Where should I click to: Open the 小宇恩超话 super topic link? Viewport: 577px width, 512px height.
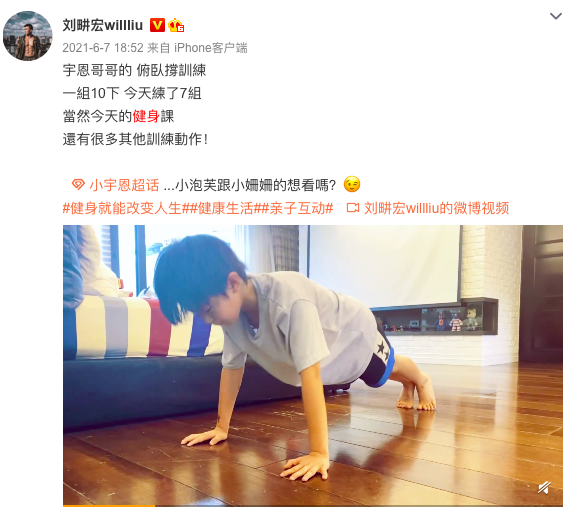(124, 185)
